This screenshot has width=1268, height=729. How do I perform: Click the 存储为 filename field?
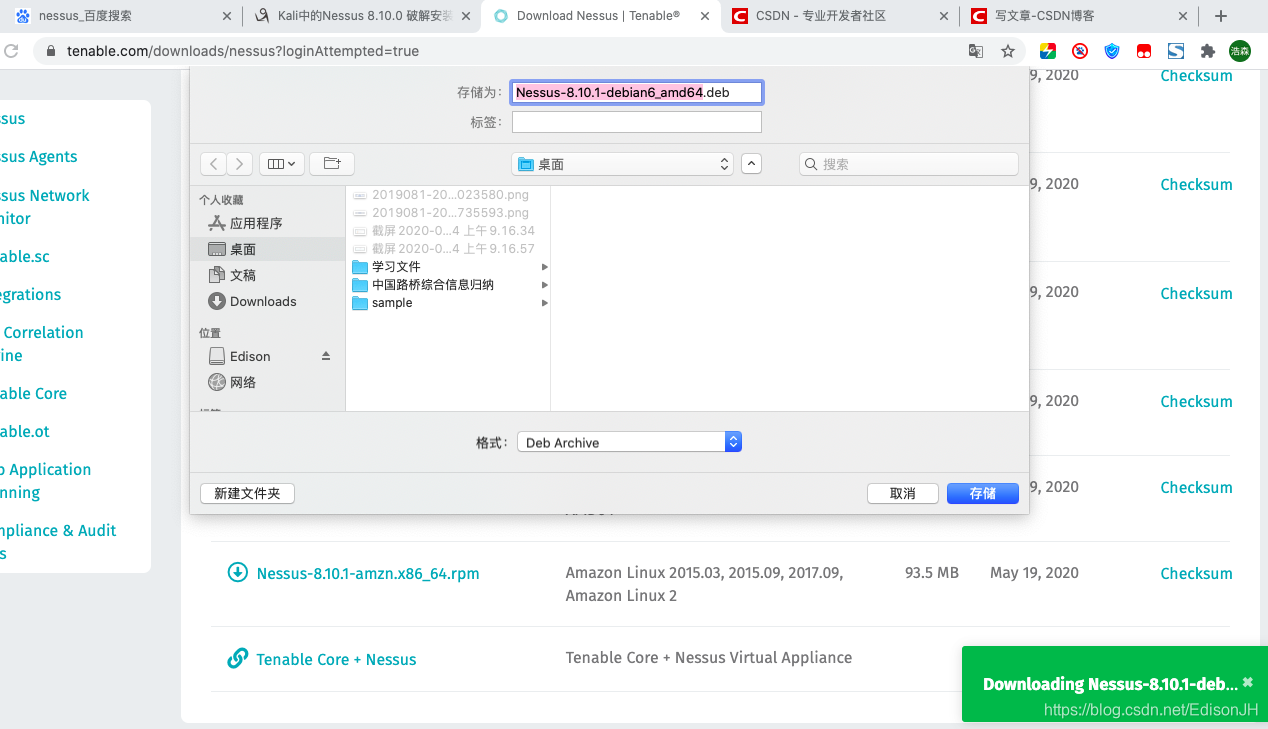tap(637, 92)
